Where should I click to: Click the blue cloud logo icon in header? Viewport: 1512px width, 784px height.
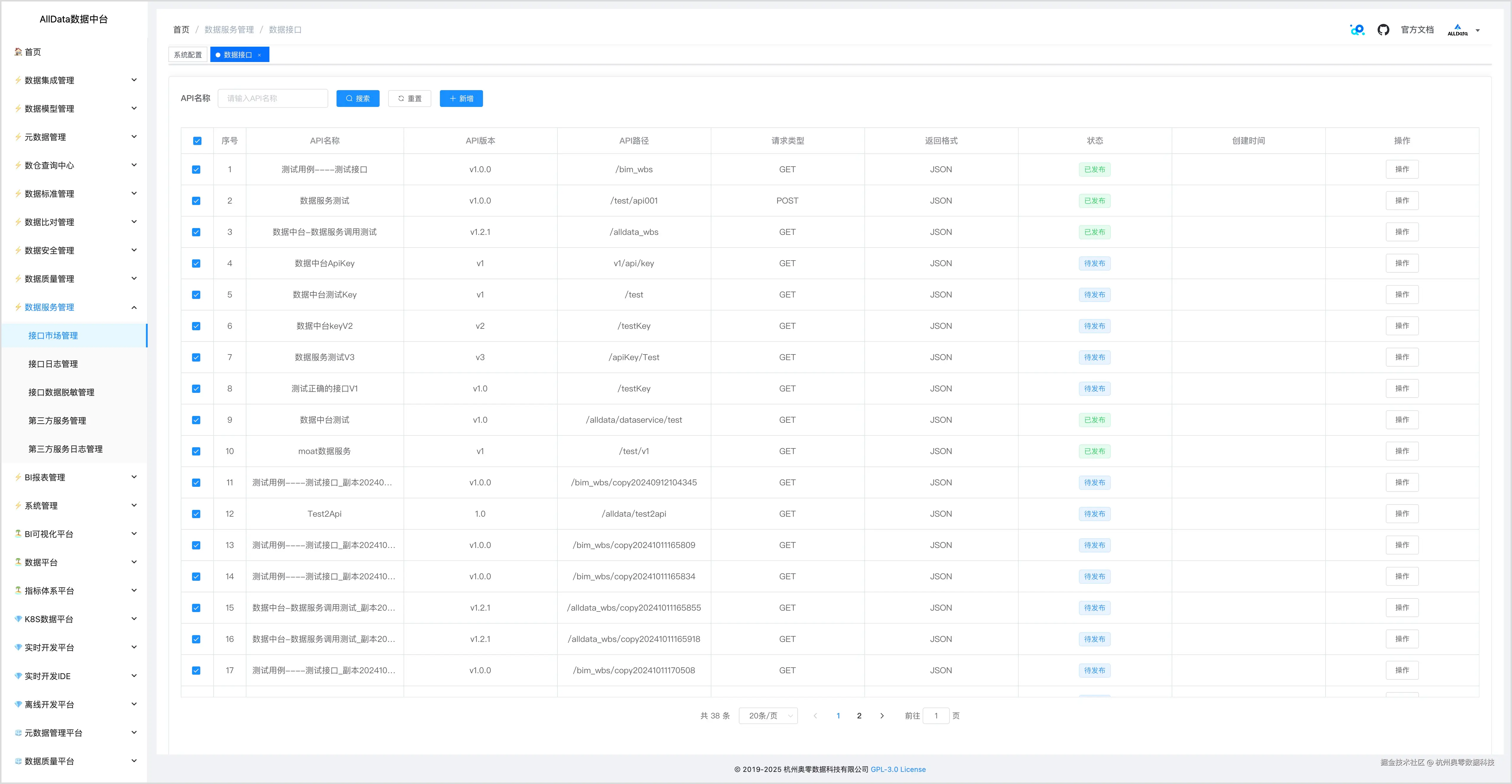tap(1357, 30)
